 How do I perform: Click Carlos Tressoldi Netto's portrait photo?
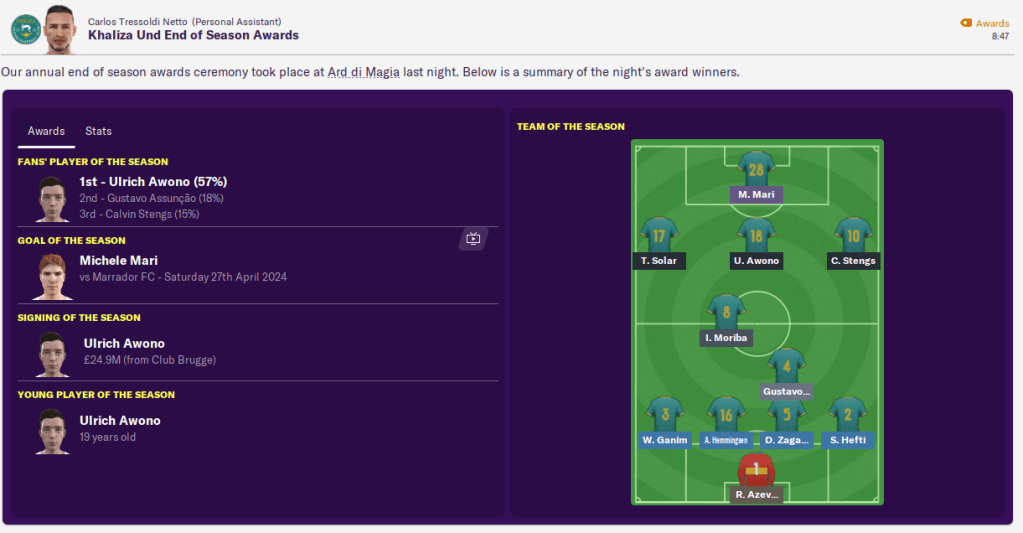[x=60, y=29]
